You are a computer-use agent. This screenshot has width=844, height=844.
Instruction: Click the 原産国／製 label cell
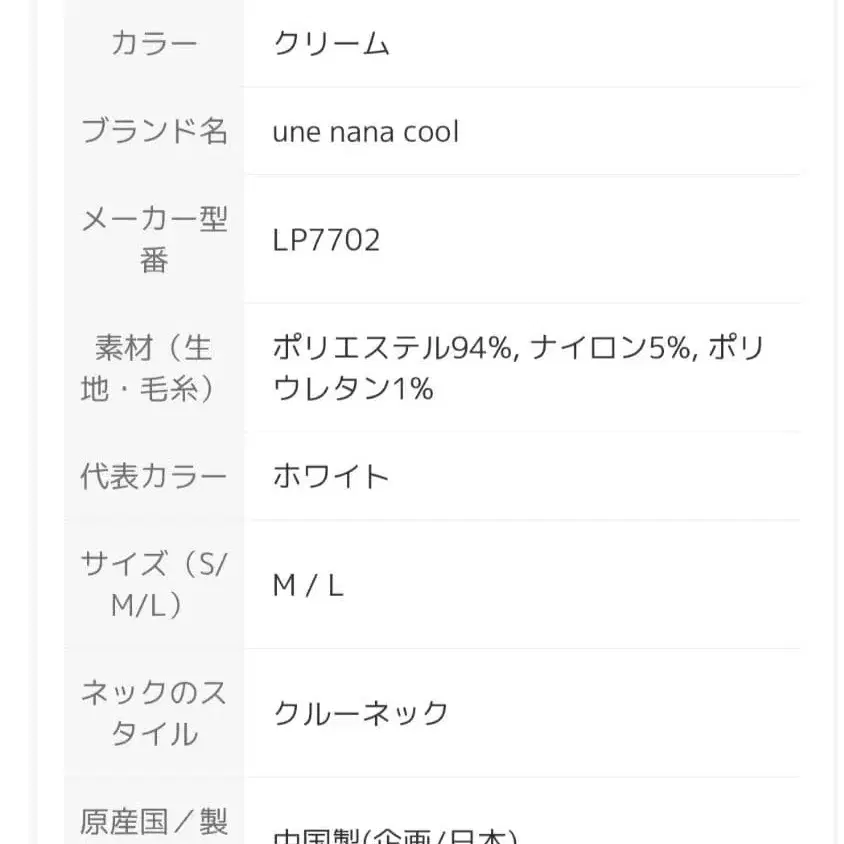pos(154,822)
